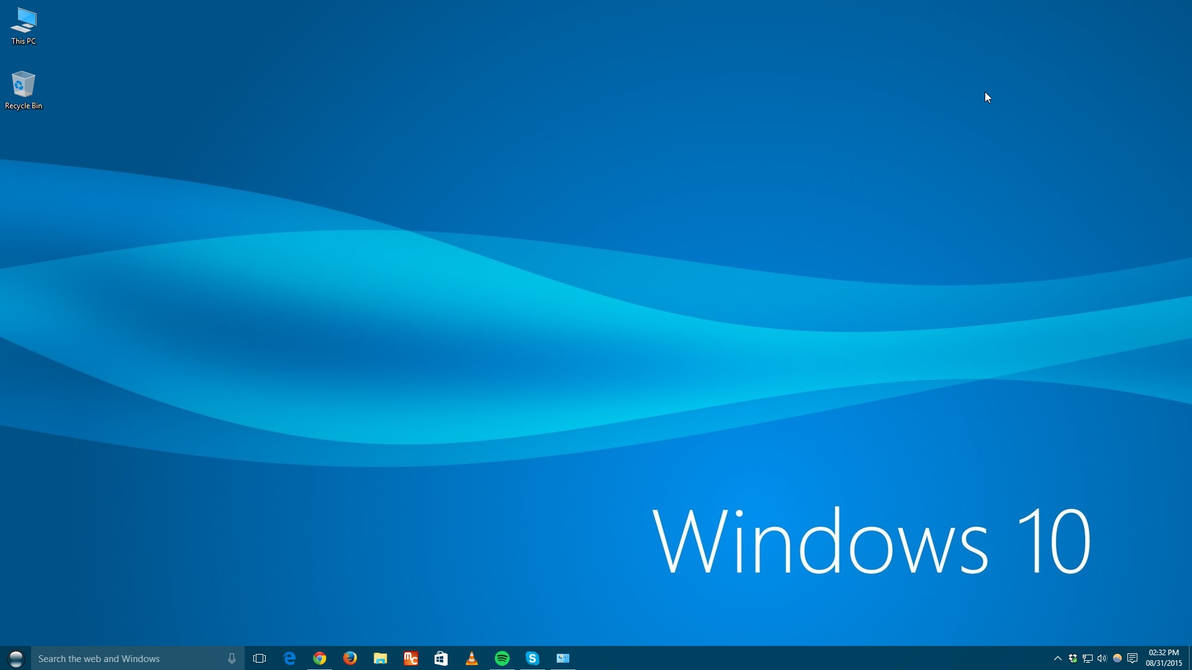The width and height of the screenshot is (1192, 670).
Task: Open the Action Center notifications icon
Action: click(1132, 659)
